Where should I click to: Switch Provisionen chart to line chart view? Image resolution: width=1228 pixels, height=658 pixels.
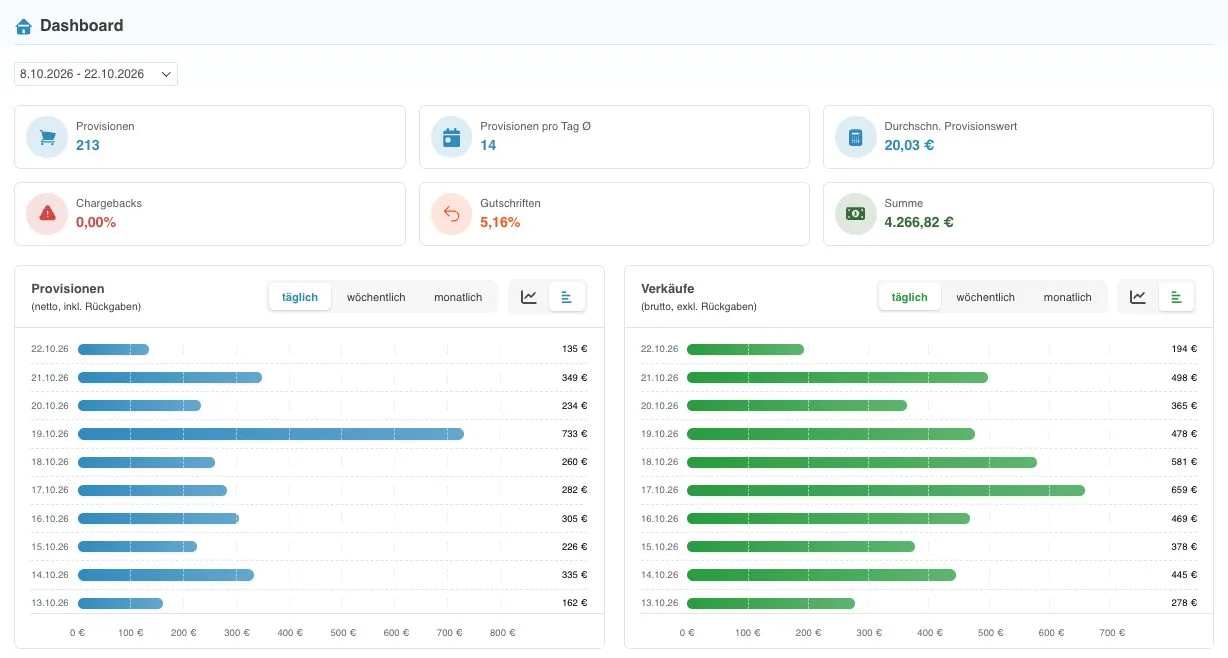529,297
